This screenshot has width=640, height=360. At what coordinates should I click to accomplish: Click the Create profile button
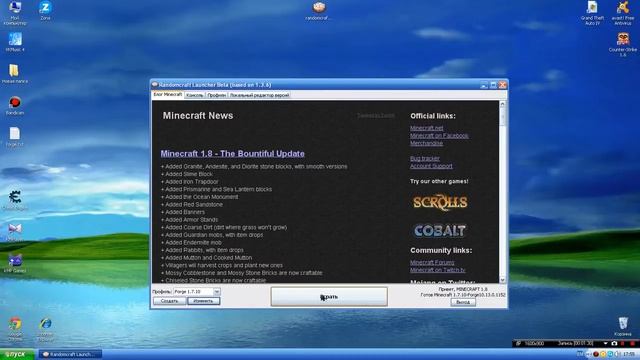point(169,301)
